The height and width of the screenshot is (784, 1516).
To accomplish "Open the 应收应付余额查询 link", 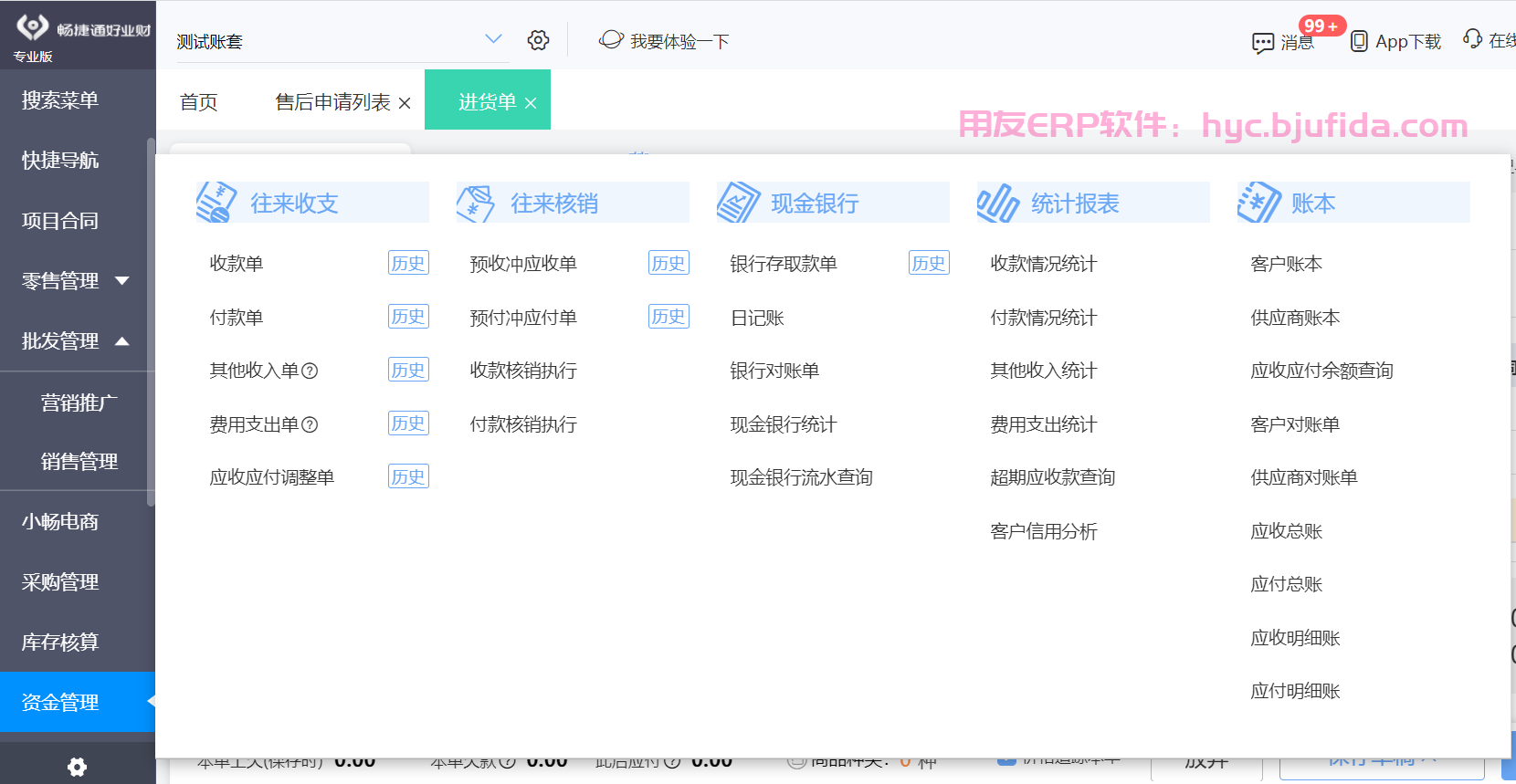I will click(x=1322, y=371).
